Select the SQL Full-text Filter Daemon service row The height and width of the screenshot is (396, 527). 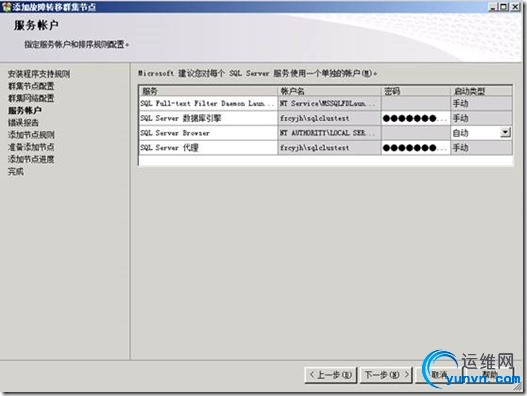tap(326, 104)
